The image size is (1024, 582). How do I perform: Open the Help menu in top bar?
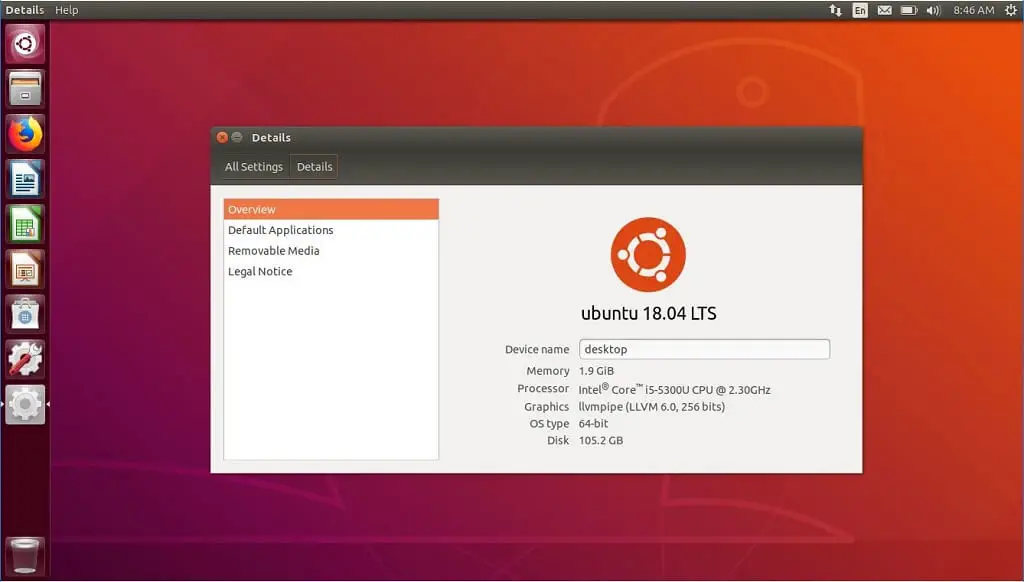click(67, 10)
